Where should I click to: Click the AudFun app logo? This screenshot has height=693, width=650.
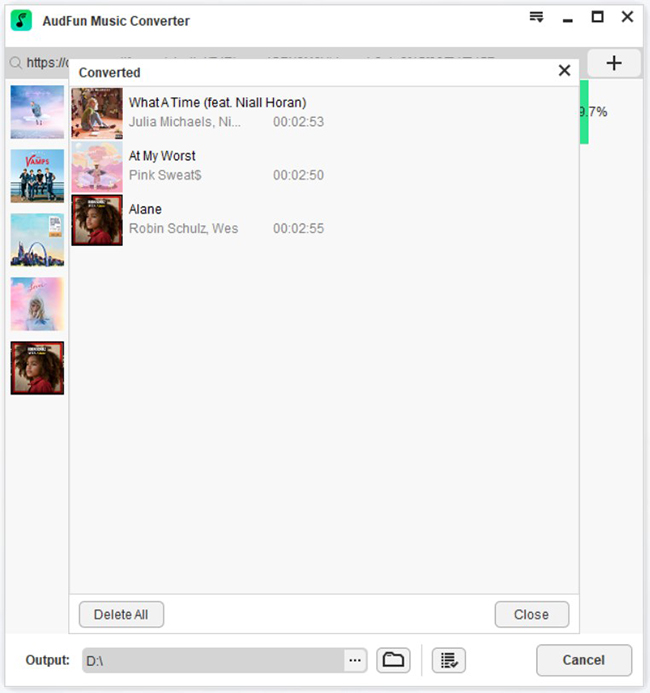pos(21,21)
